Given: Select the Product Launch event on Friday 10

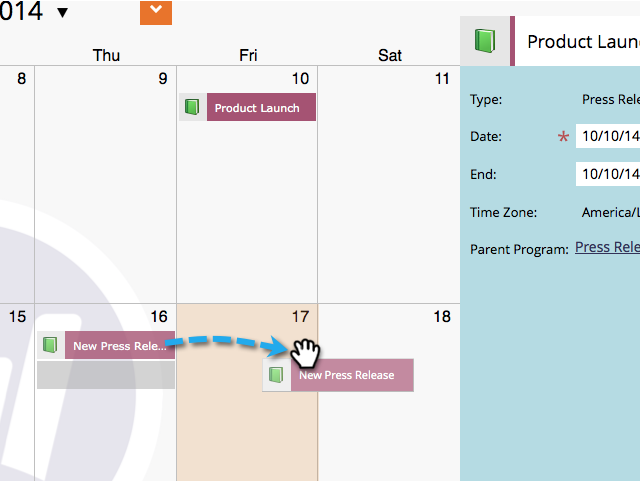Looking at the screenshot, I should point(260,108).
